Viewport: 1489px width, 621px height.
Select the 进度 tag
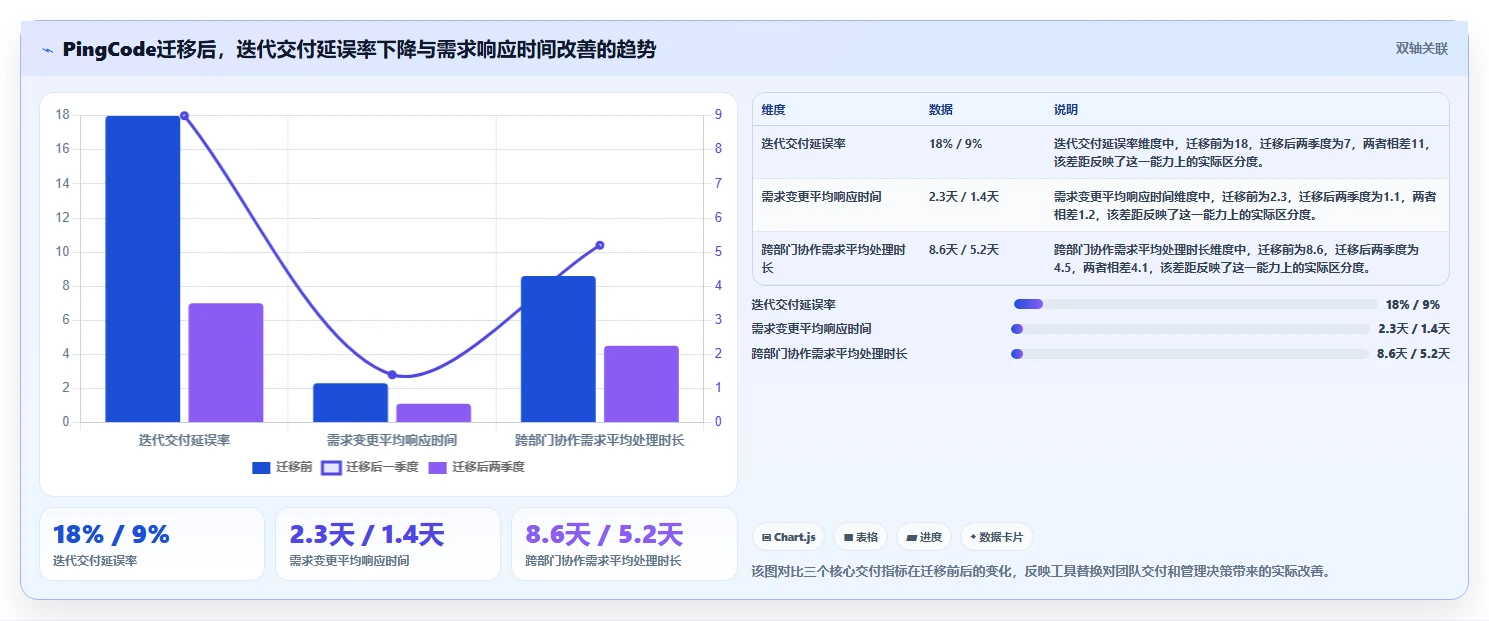(x=924, y=537)
